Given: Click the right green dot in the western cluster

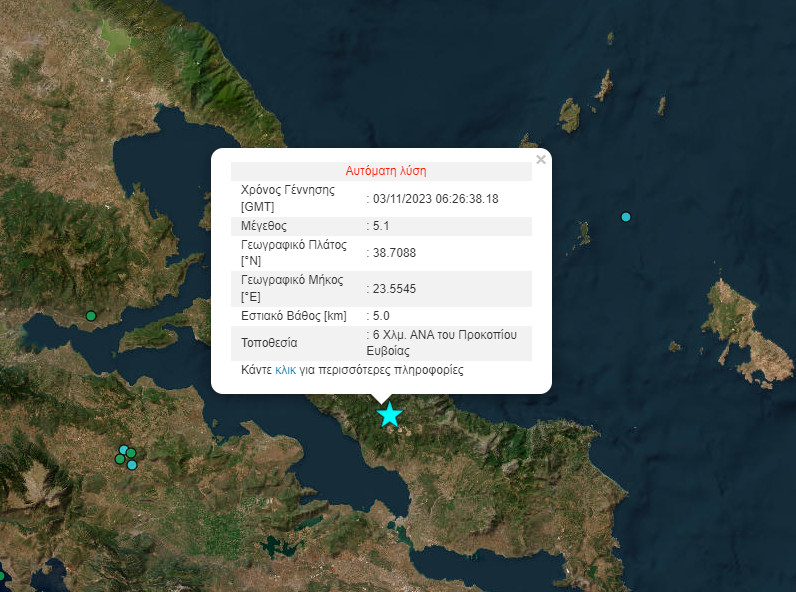Looking at the screenshot, I should coord(131,454).
